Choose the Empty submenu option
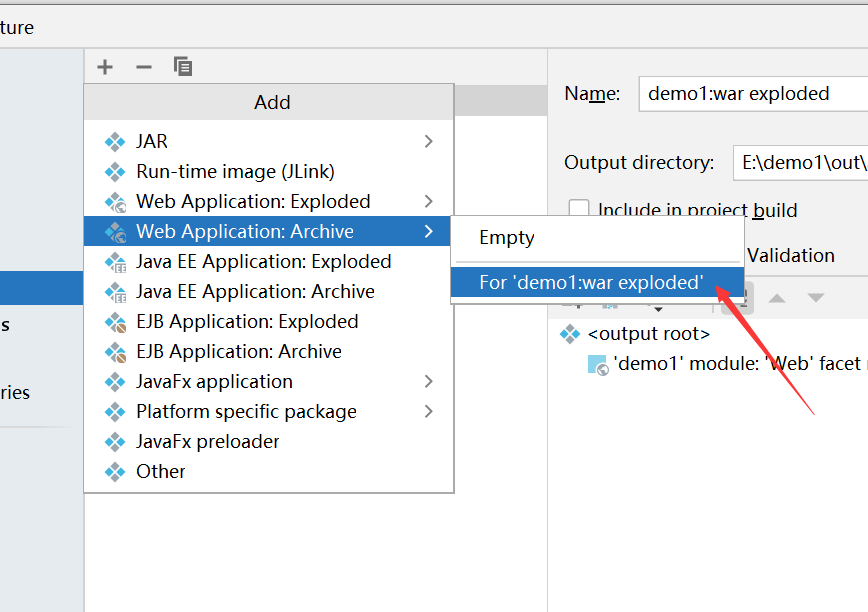The image size is (868, 612). click(x=507, y=238)
